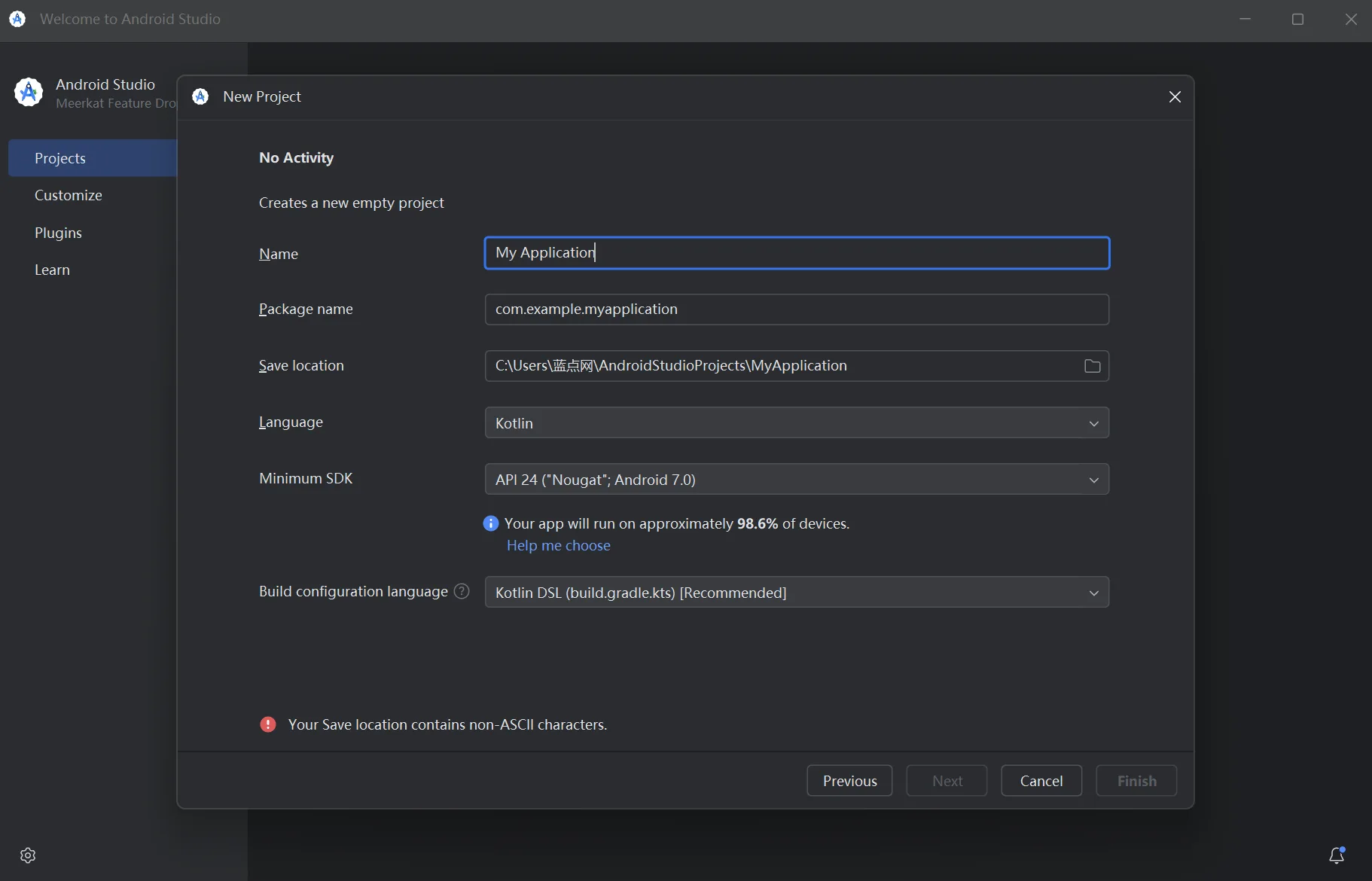
Task: Click the folder browse icon in Save location
Action: (x=1092, y=366)
